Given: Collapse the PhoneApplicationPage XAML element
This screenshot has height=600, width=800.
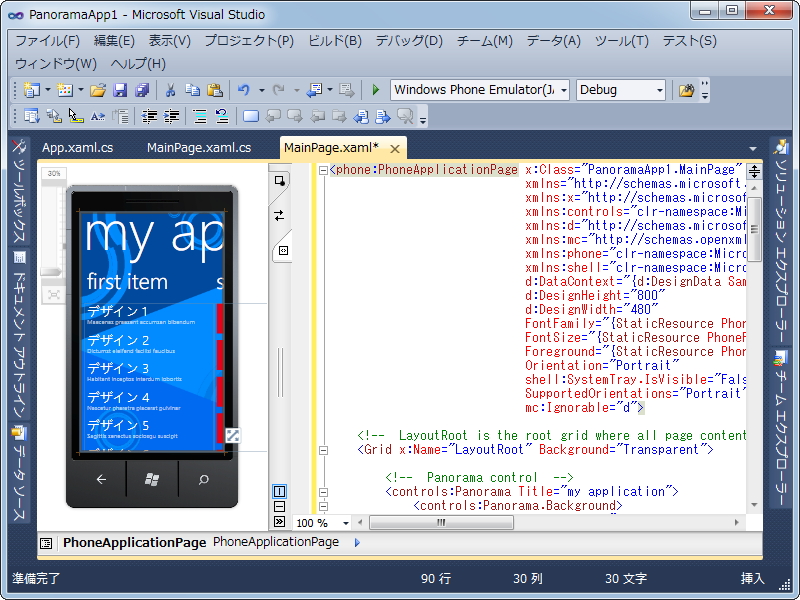Looking at the screenshot, I should tap(323, 170).
